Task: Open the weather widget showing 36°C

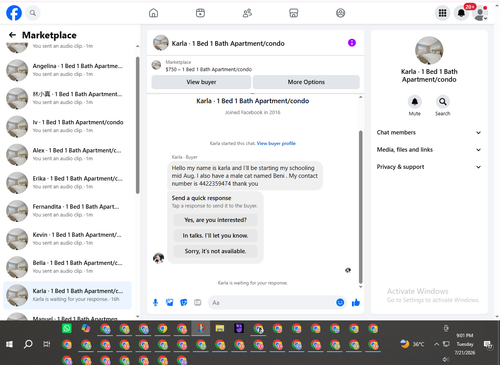Action: [x=412, y=344]
